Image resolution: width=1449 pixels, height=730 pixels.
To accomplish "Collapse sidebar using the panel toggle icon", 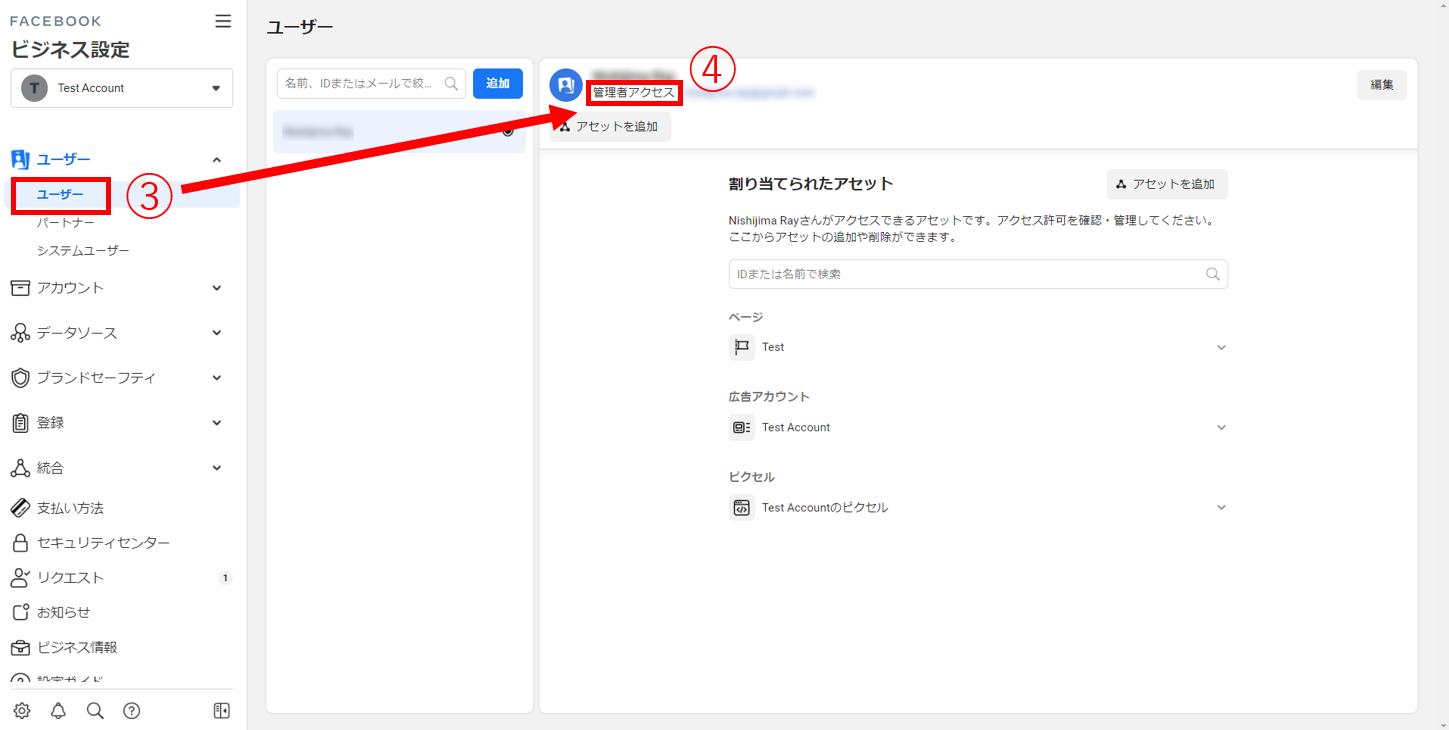I will [x=222, y=711].
